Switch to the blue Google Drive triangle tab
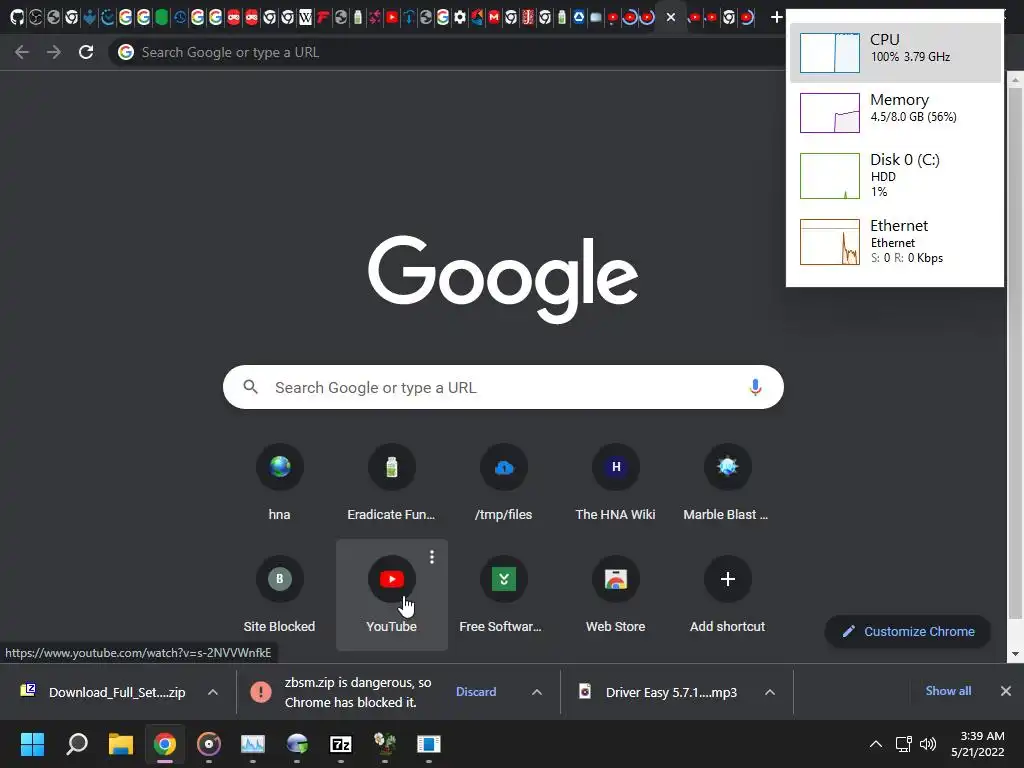1024x768 pixels. click(579, 18)
